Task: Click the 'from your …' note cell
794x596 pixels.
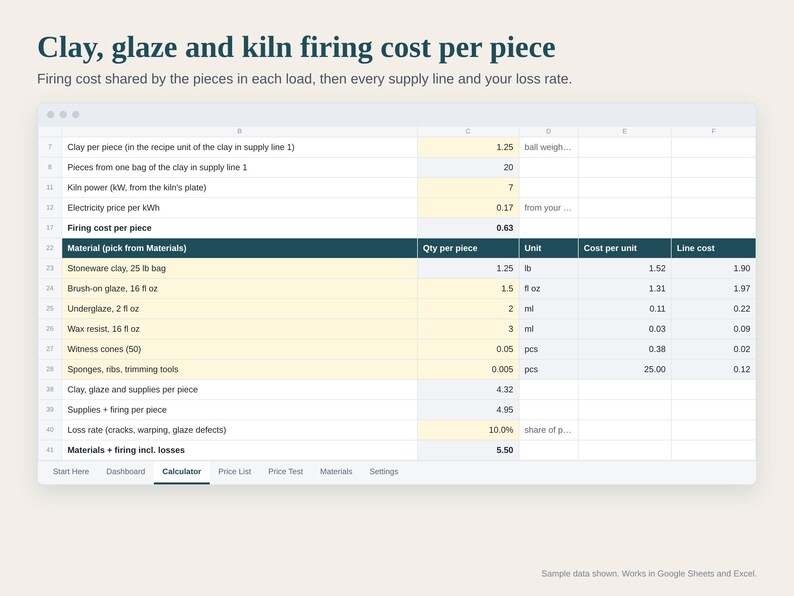Action: (x=548, y=208)
